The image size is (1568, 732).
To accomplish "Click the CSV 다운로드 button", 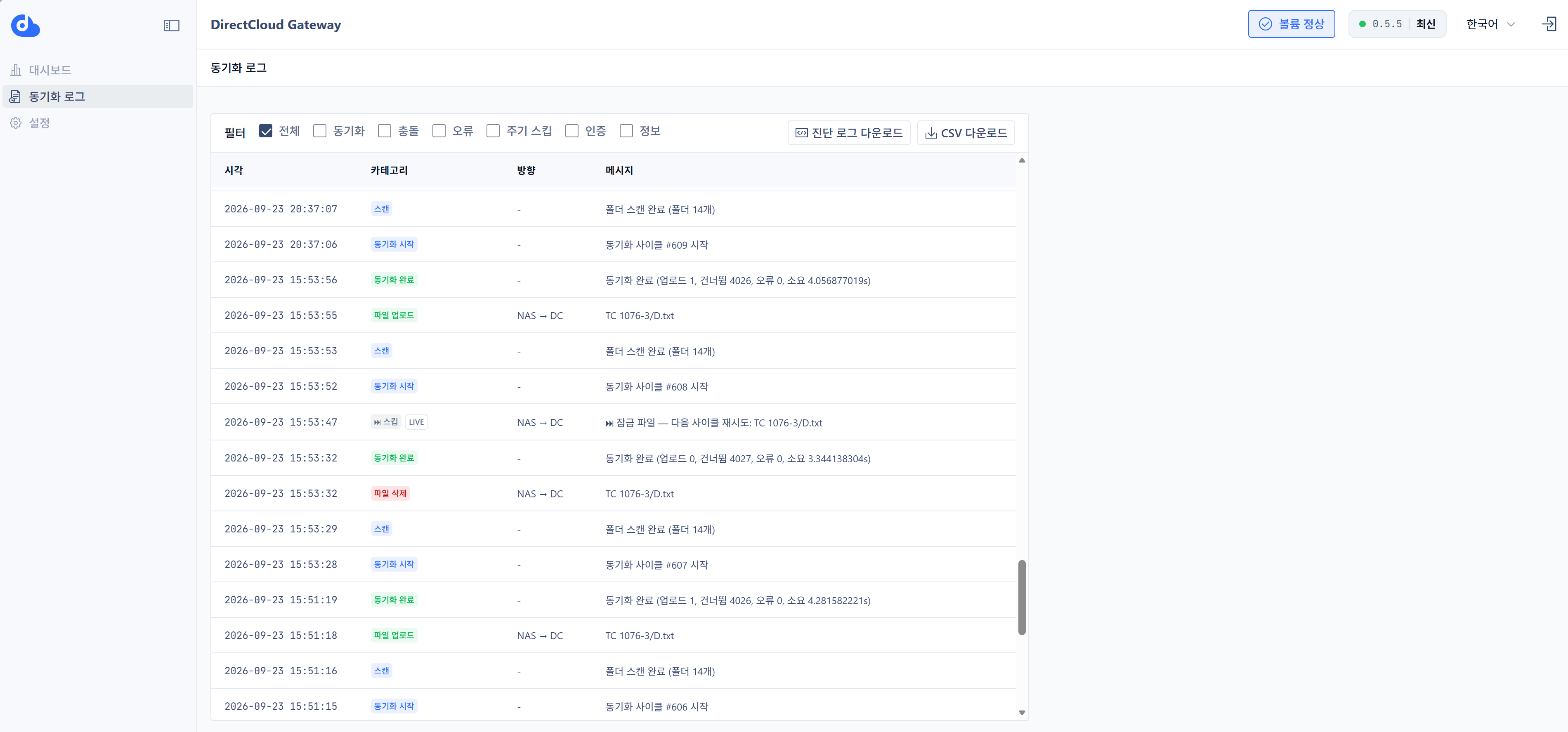I will [966, 133].
